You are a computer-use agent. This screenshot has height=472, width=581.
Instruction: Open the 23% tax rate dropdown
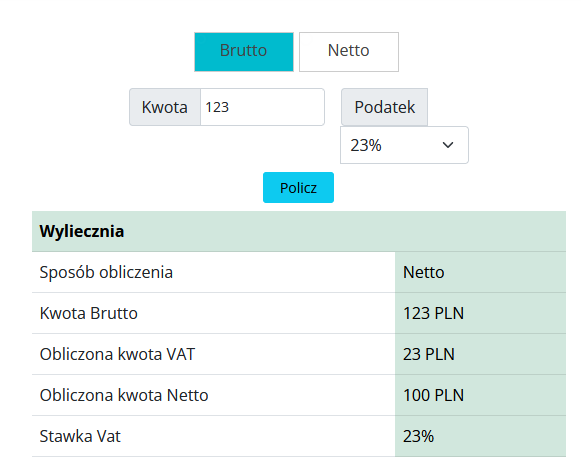404,145
